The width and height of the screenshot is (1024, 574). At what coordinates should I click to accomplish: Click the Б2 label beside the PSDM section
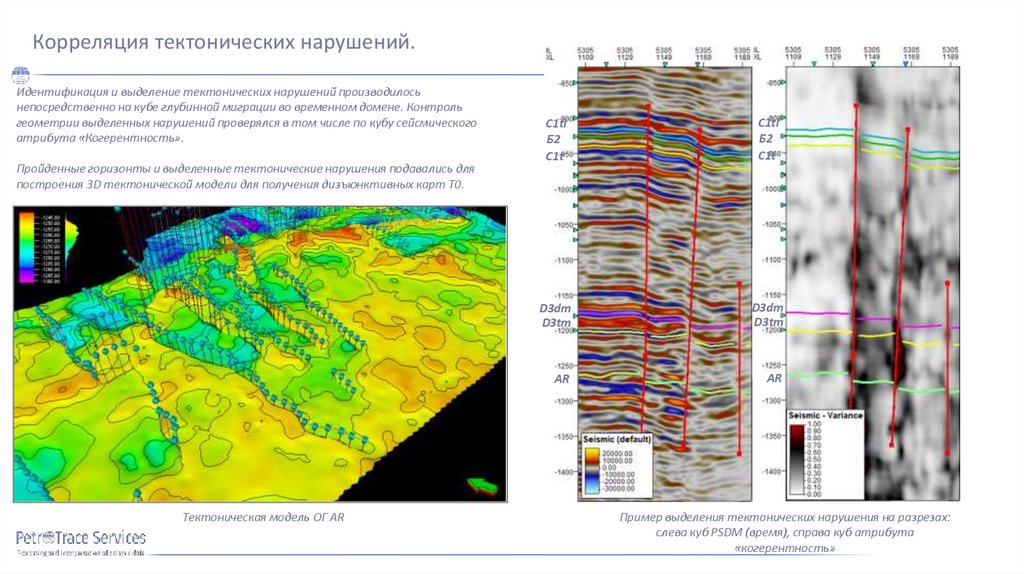point(553,139)
